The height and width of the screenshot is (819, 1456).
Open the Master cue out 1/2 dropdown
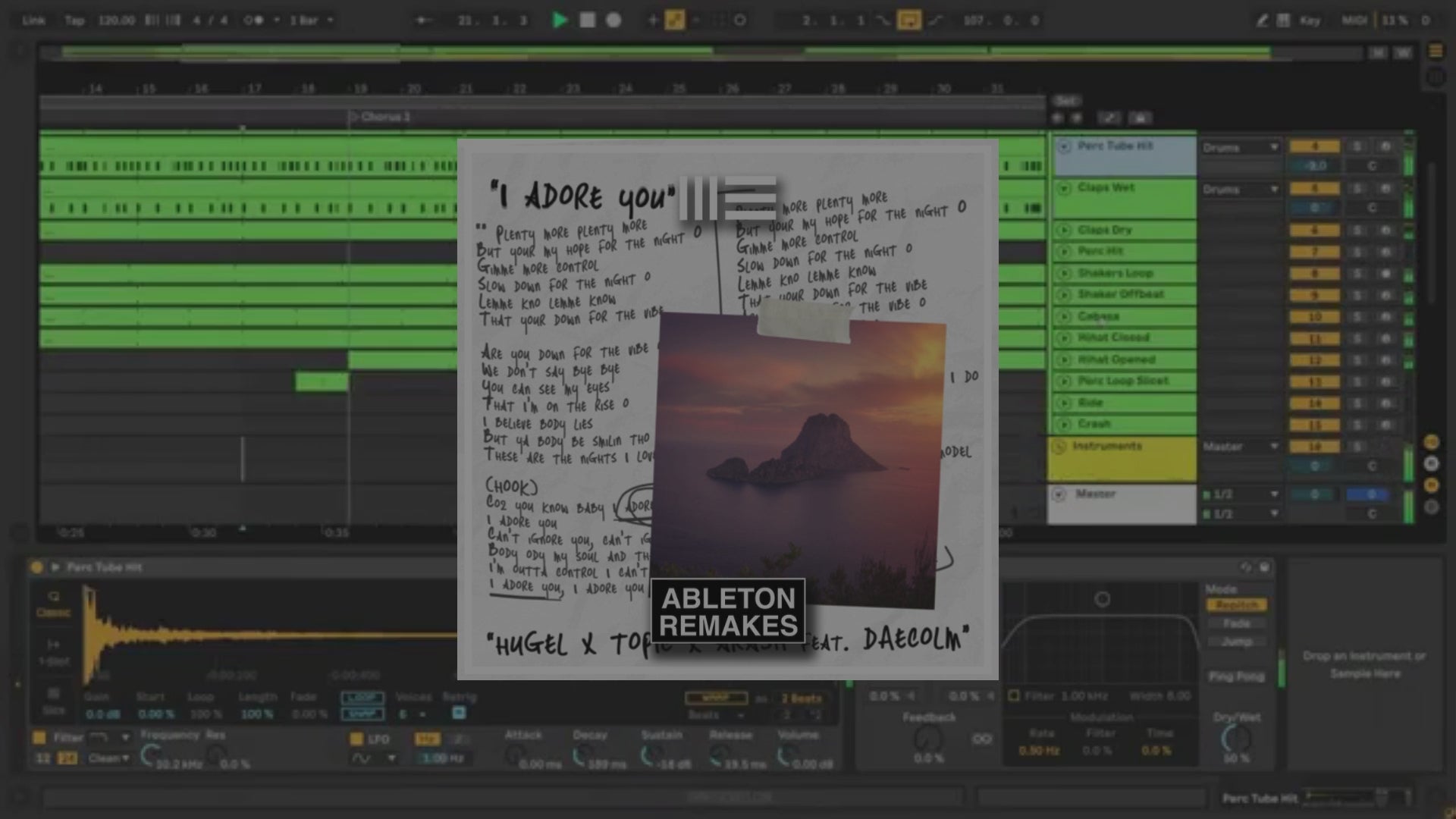pos(1240,494)
